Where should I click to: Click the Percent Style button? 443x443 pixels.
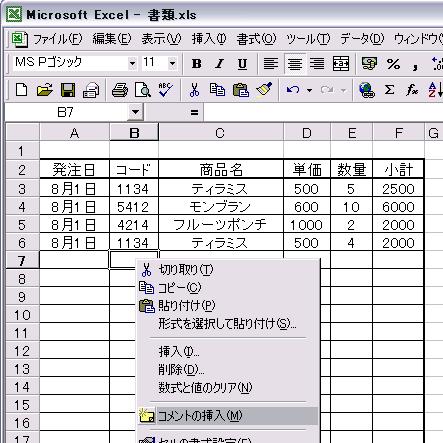coord(393,63)
